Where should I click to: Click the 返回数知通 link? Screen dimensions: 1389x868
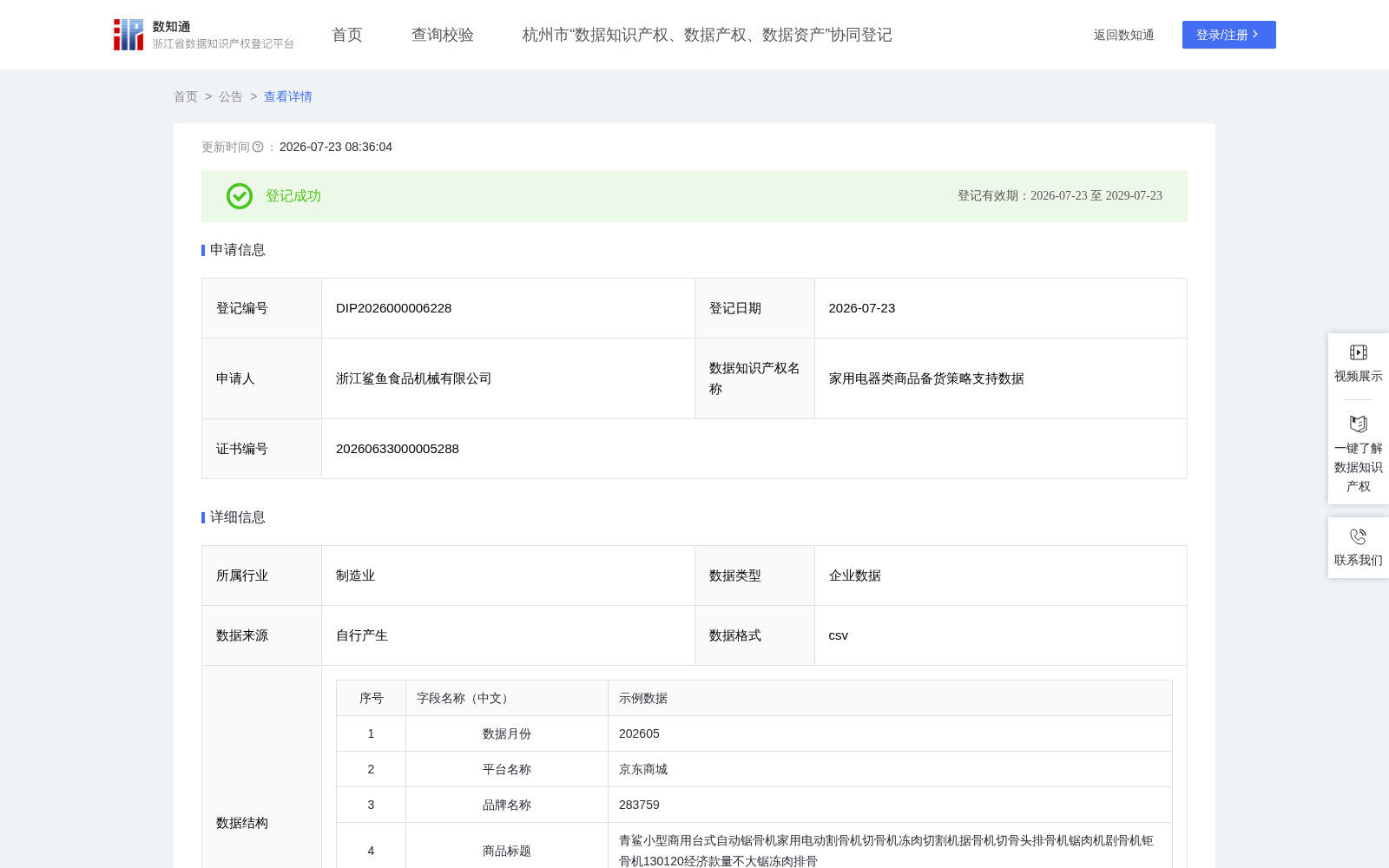1124,35
